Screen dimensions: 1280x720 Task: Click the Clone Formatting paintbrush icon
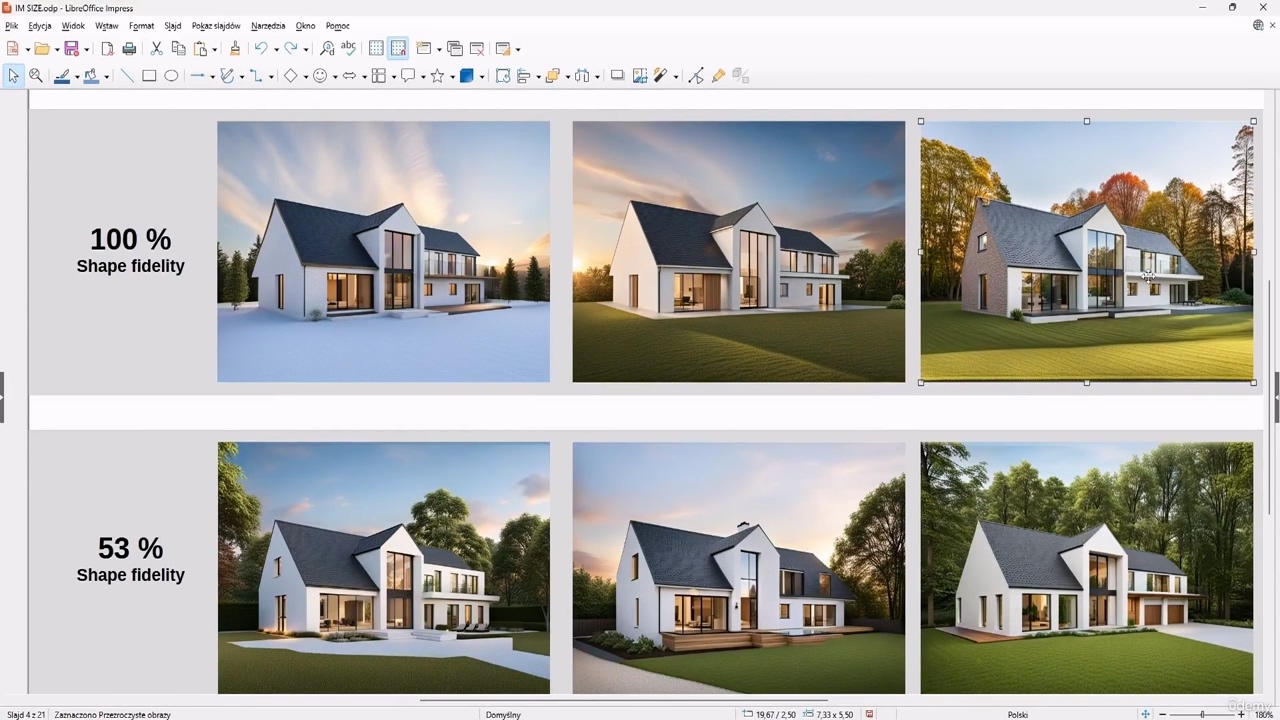pyautogui.click(x=235, y=48)
